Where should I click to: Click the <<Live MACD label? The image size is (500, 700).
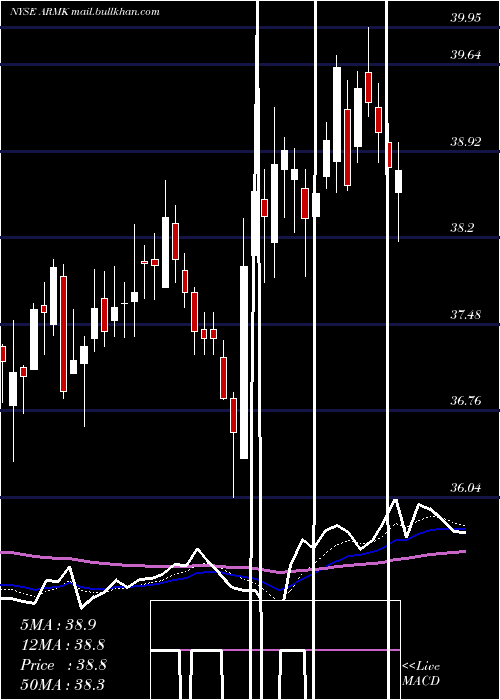coord(421,673)
